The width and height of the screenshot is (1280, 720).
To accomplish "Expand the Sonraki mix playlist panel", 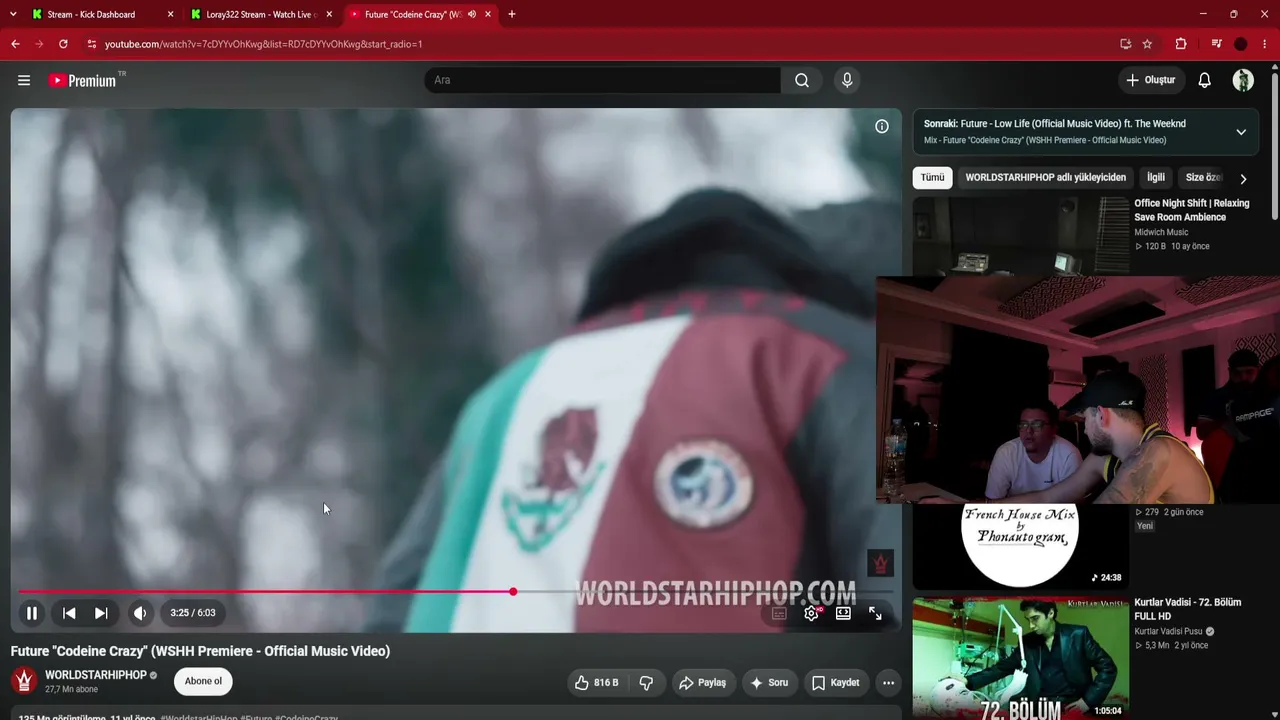I will [1241, 132].
